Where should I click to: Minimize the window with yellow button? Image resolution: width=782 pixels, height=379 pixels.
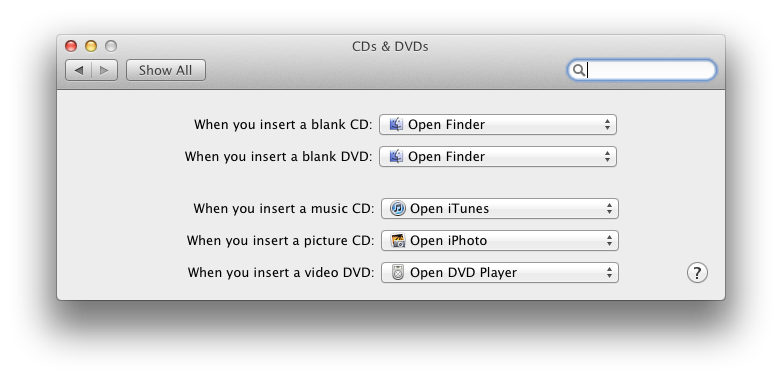pyautogui.click(x=91, y=46)
